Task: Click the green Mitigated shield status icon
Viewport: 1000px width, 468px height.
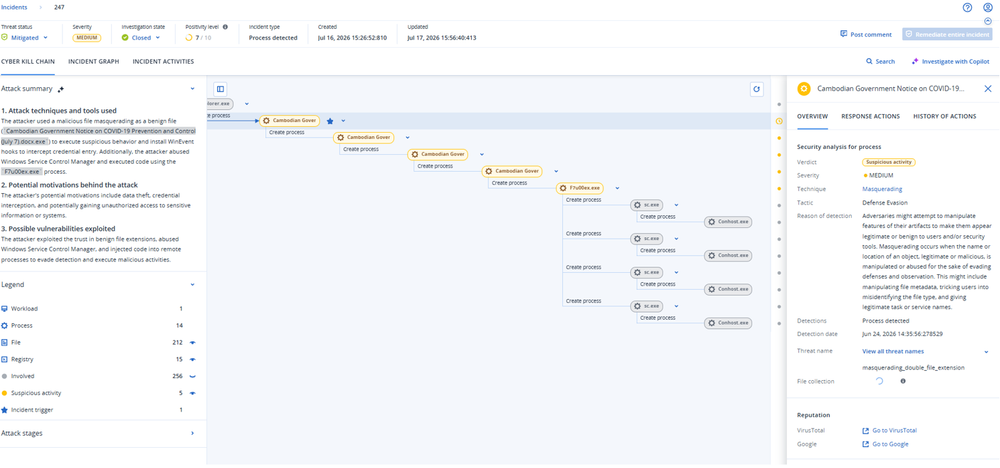Action: [x=4, y=38]
